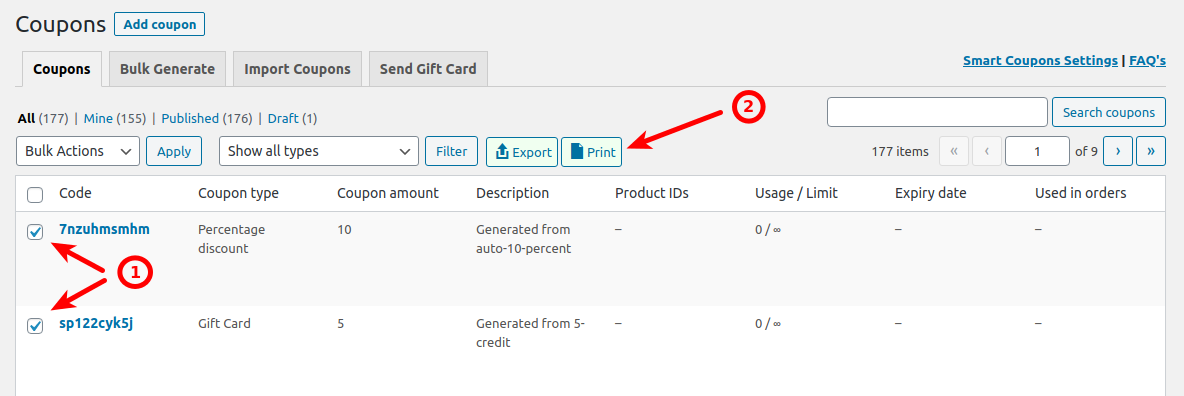Open the FAQ's link

point(1148,60)
